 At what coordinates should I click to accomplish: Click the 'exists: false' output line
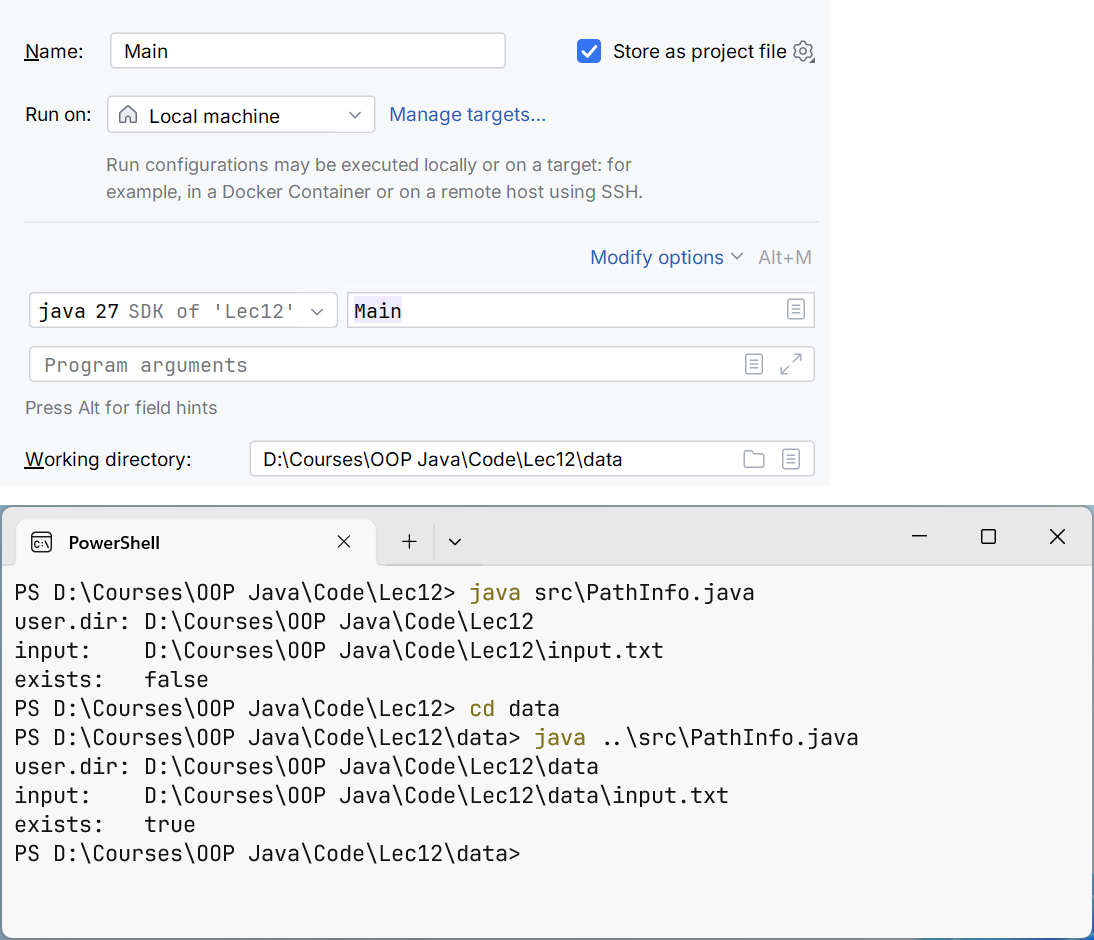click(x=112, y=680)
